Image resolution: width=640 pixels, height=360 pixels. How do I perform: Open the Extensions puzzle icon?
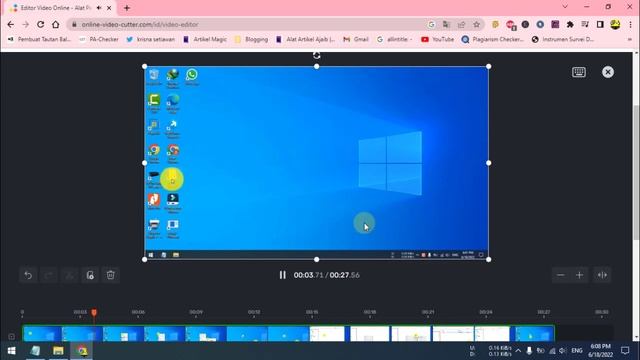[570, 24]
